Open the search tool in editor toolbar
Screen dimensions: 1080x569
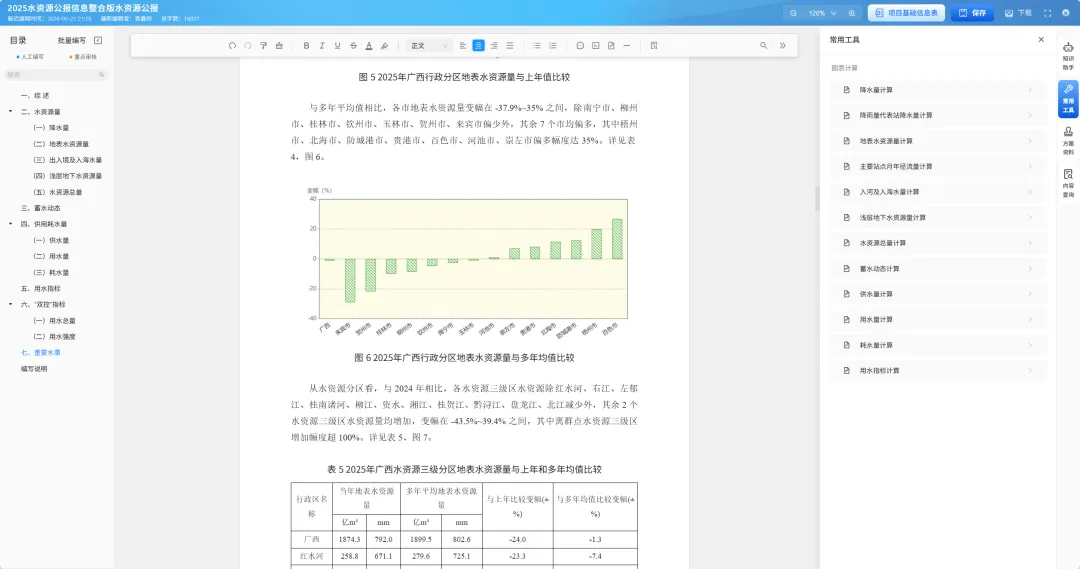pos(763,45)
